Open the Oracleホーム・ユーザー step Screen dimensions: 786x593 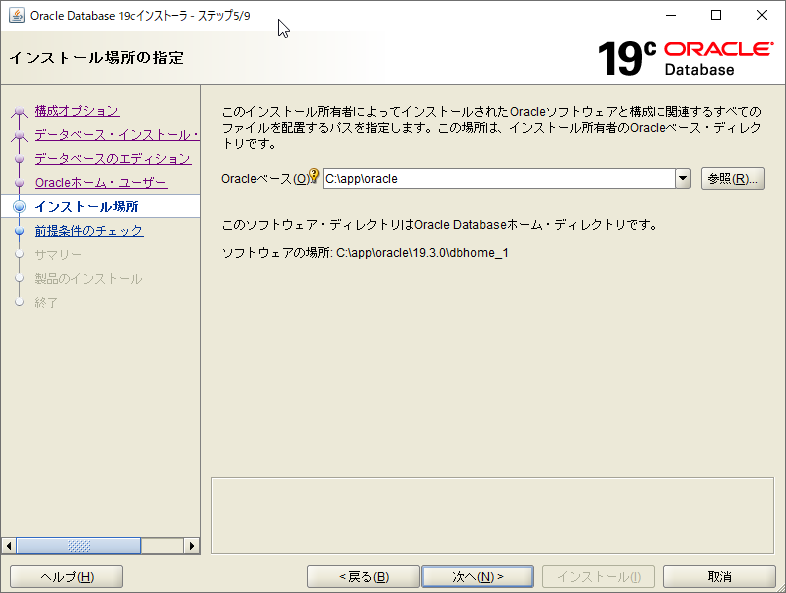pyautogui.click(x=101, y=183)
